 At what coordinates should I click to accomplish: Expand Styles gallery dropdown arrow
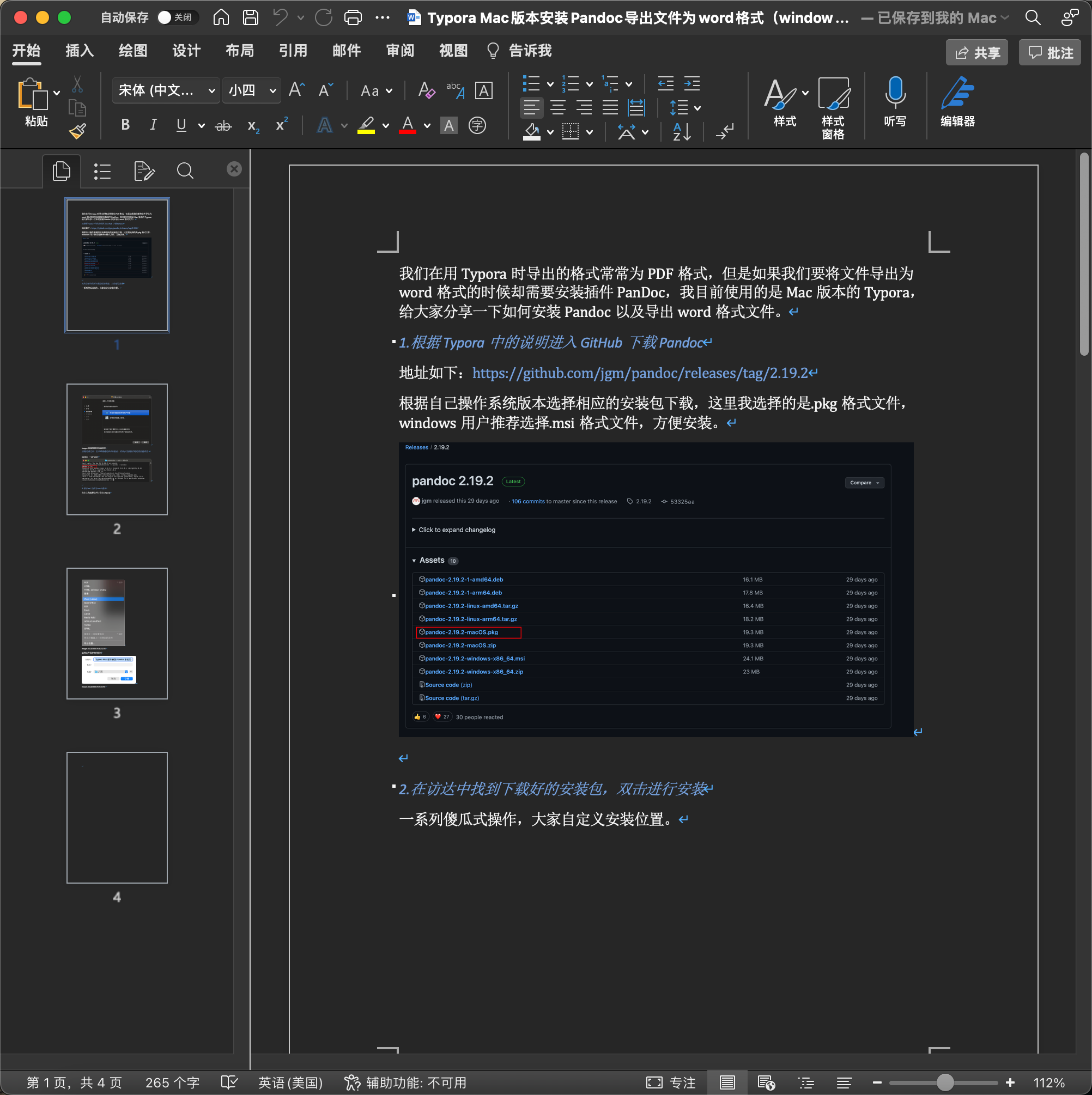(805, 93)
